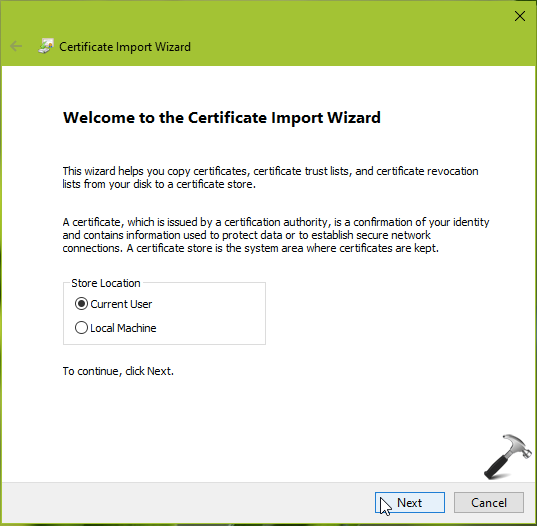Click the 'Welcome to the Certificate Import Wizard' heading
The image size is (537, 526).
click(222, 117)
